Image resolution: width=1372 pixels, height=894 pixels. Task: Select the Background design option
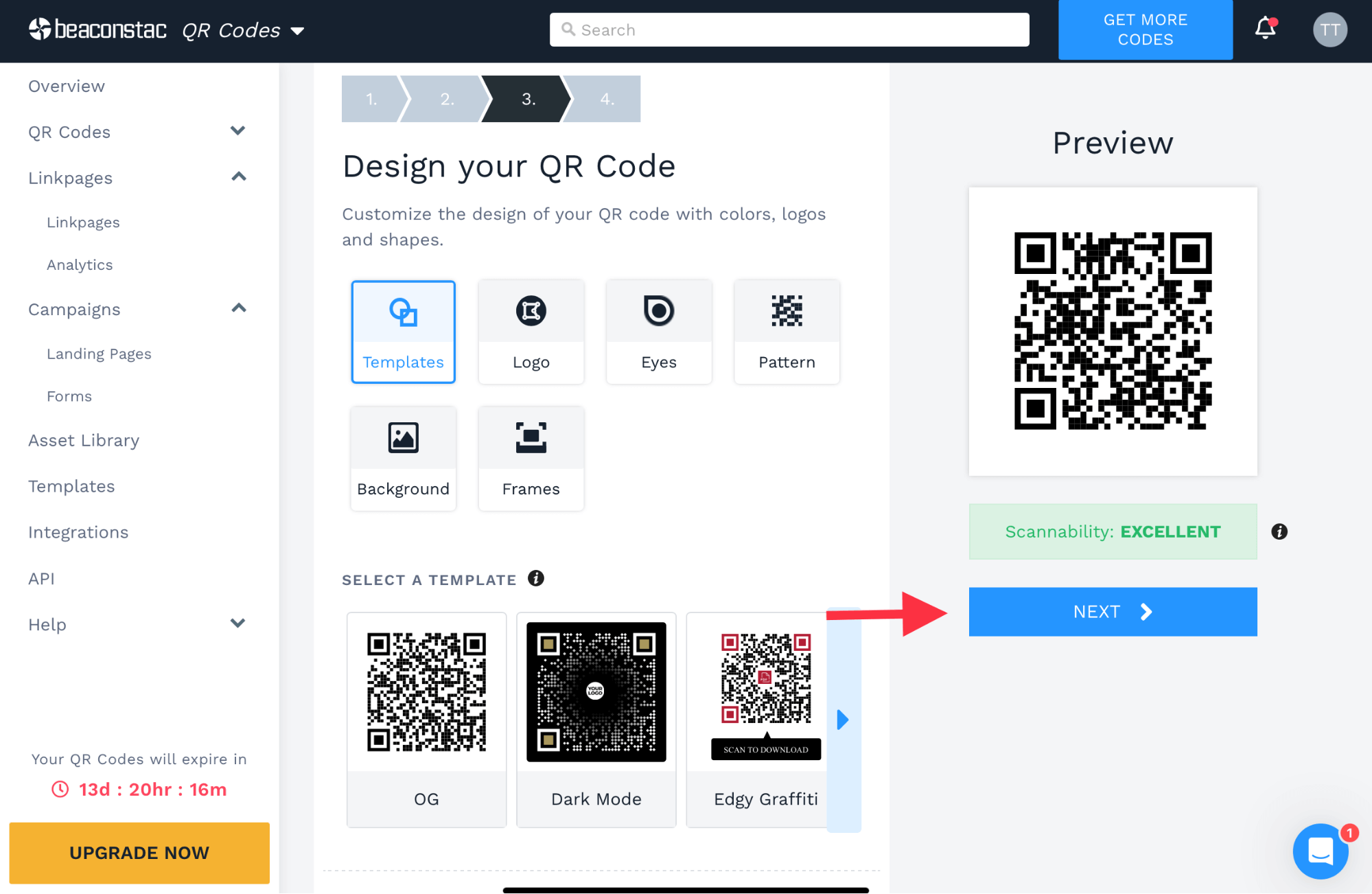[403, 459]
